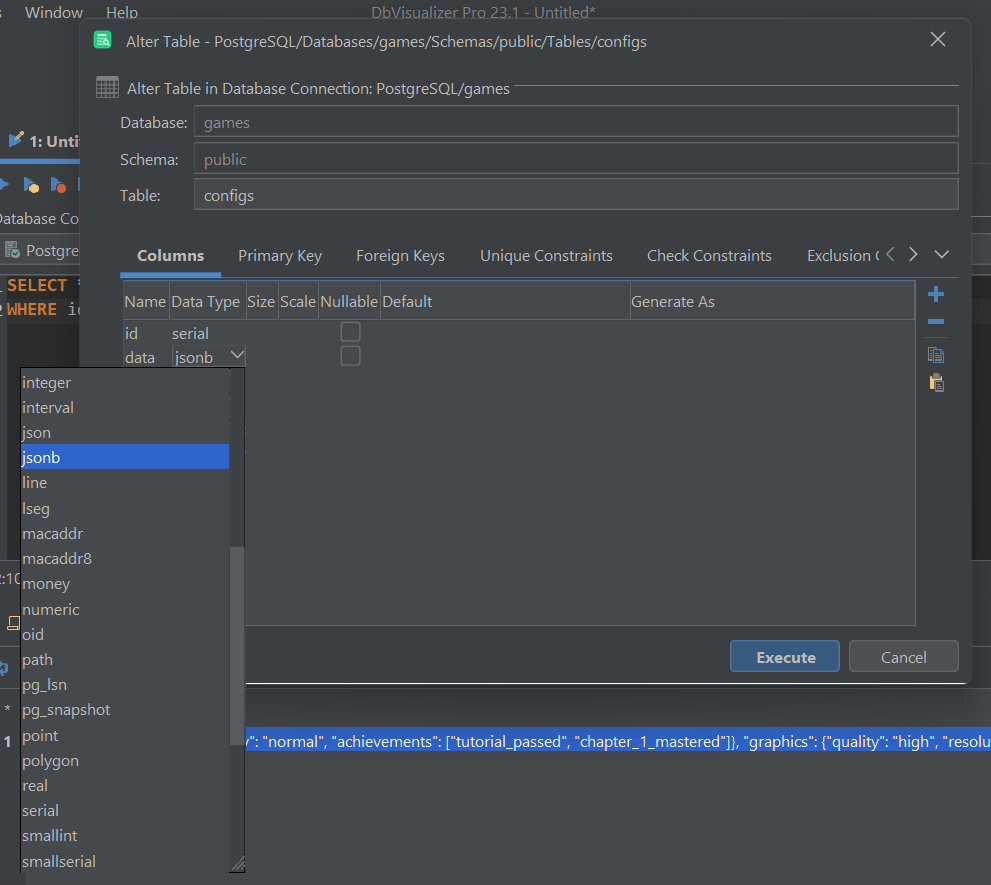Image resolution: width=991 pixels, height=885 pixels.
Task: Select pg_snapshot in the data type list
Action: coord(125,710)
